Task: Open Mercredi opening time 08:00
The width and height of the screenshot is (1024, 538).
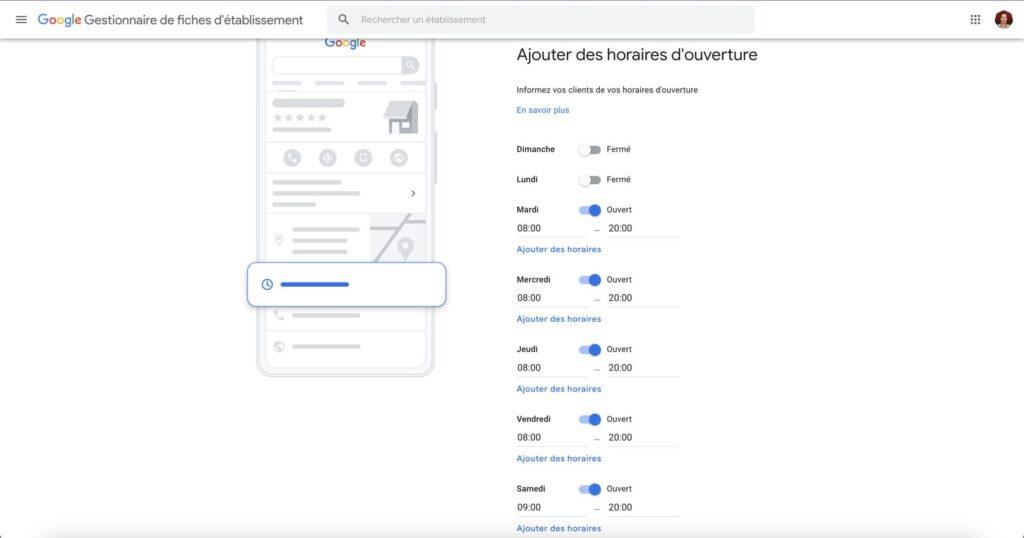Action: (552, 298)
